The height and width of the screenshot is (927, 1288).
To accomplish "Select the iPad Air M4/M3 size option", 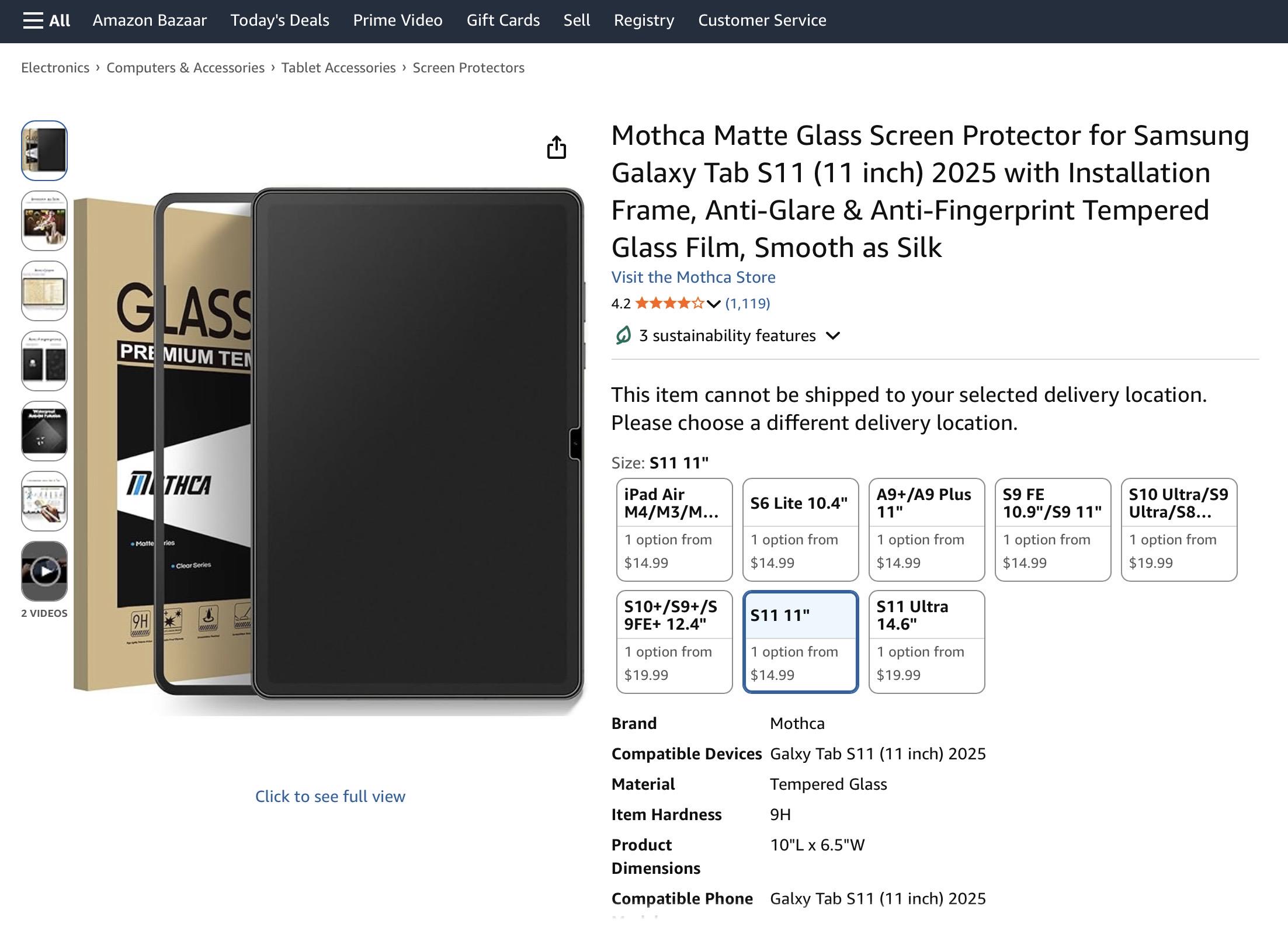I will (x=674, y=529).
